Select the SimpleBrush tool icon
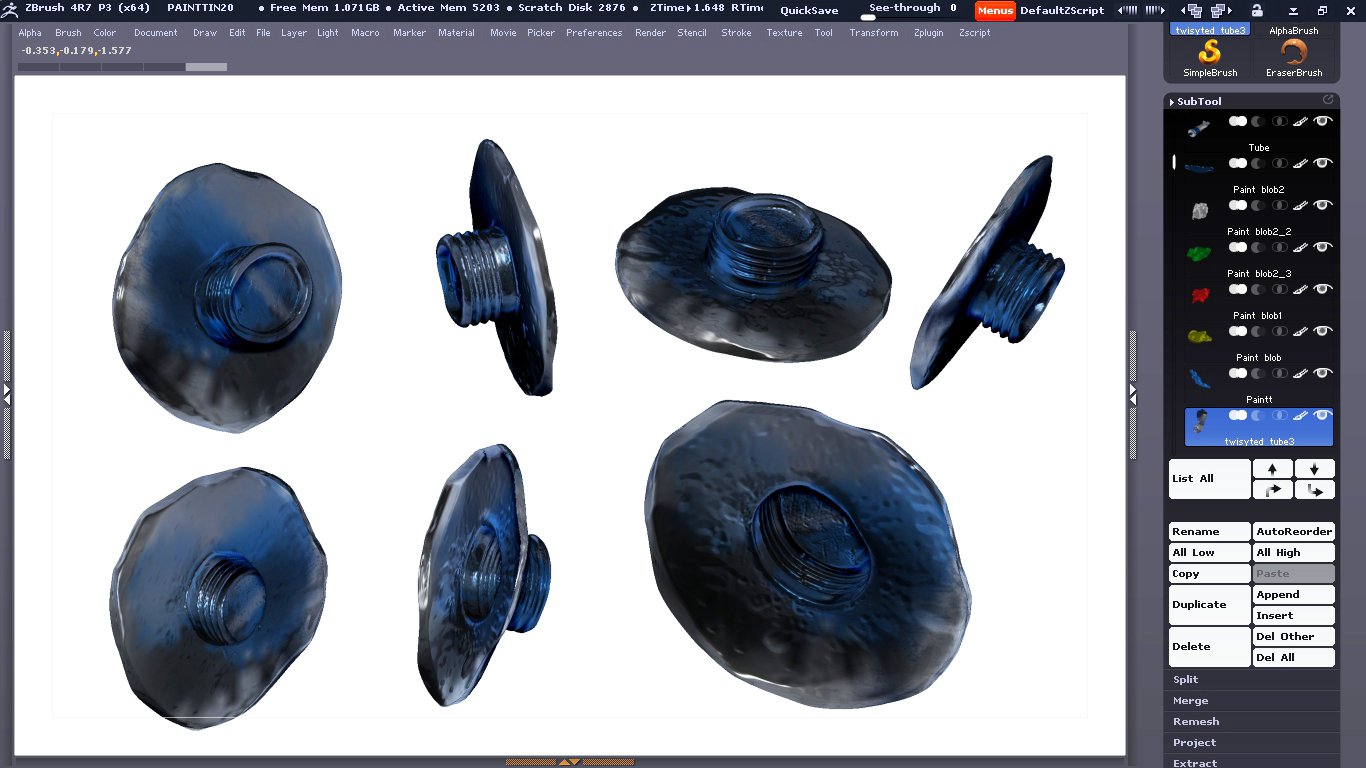 pos(1210,53)
